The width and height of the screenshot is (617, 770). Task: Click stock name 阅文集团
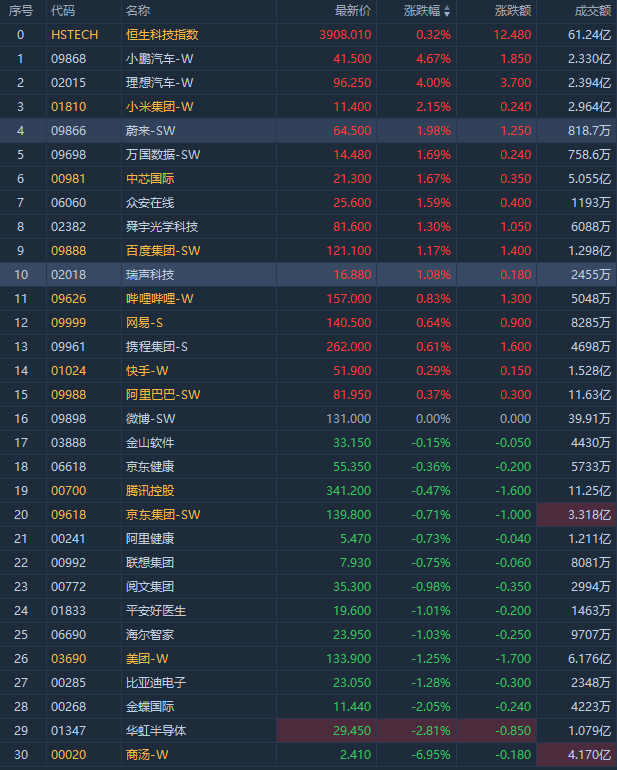pos(150,587)
